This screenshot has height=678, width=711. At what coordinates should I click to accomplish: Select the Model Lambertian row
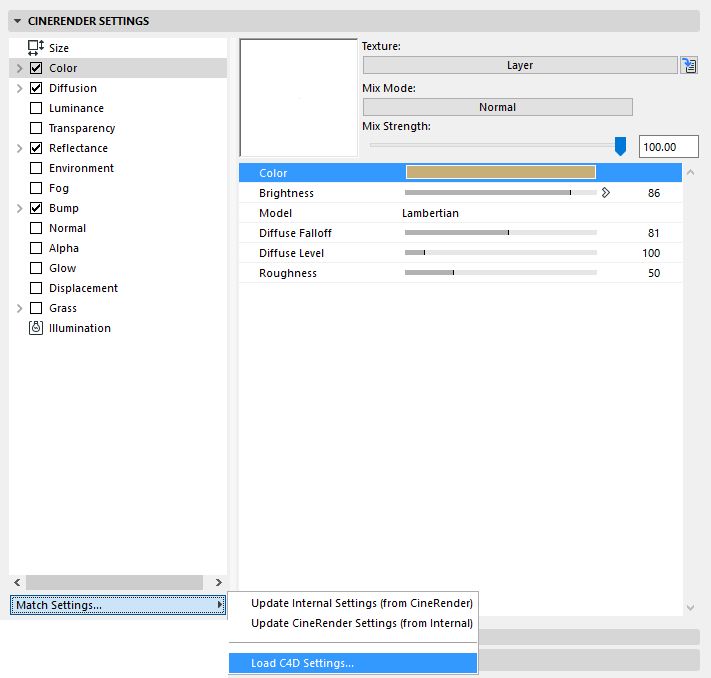click(460, 213)
